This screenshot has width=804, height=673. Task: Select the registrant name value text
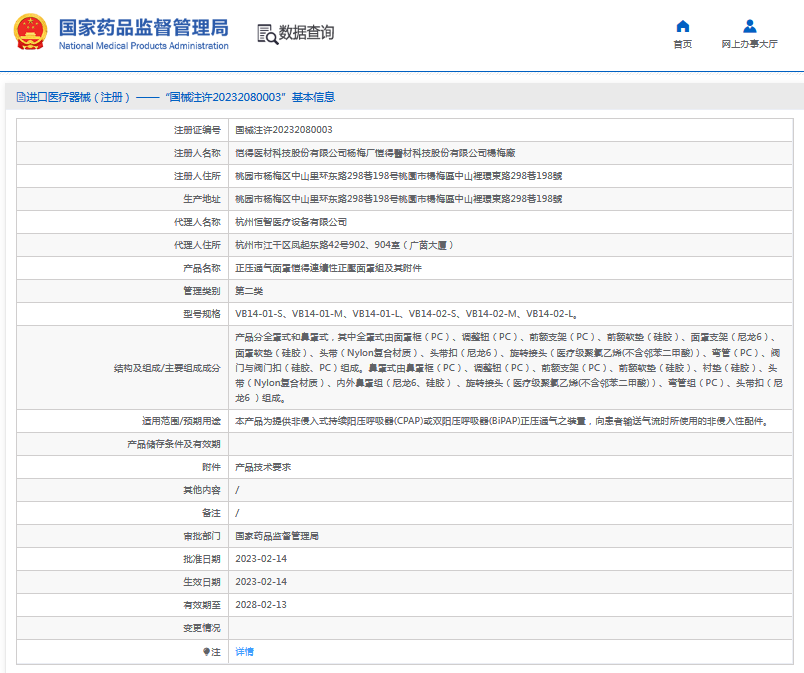(x=375, y=153)
